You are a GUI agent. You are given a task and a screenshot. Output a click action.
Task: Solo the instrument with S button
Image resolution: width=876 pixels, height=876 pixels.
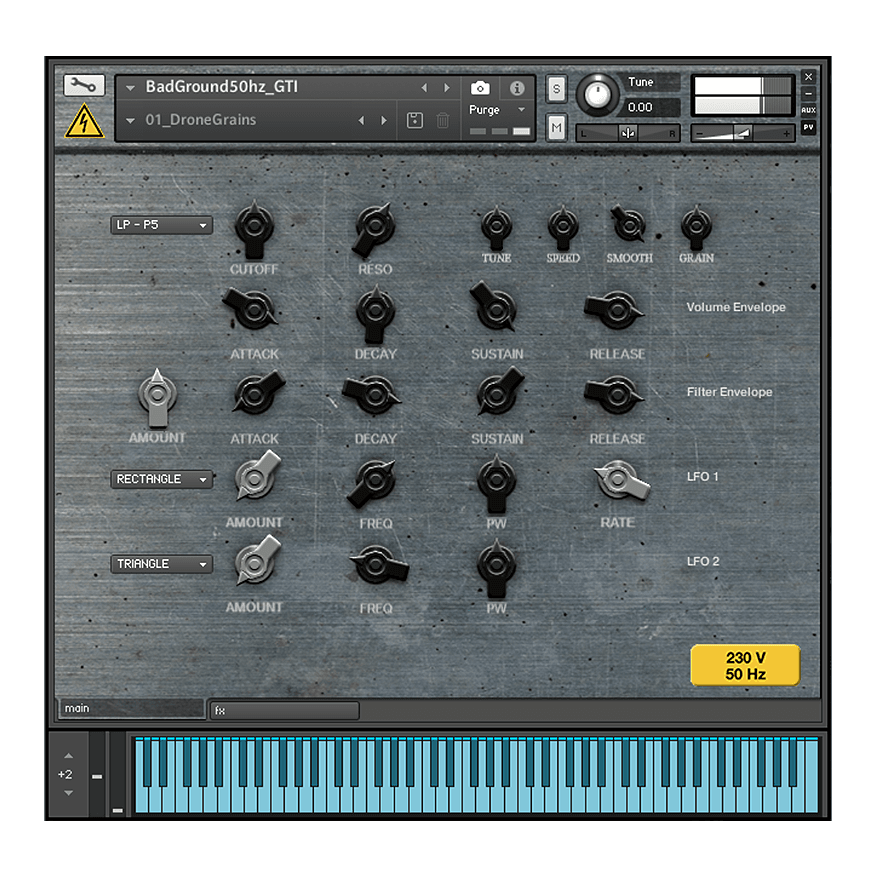click(557, 89)
